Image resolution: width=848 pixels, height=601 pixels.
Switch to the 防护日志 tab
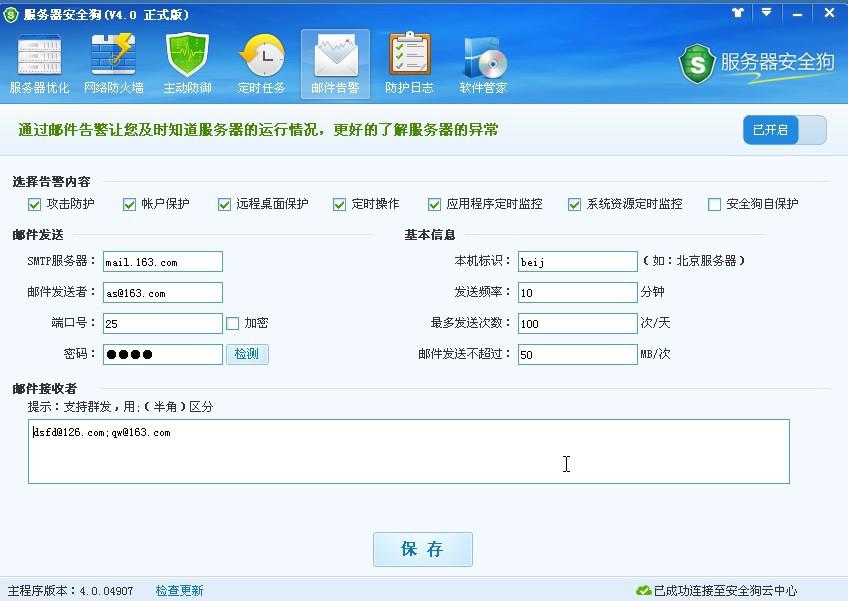[409, 62]
